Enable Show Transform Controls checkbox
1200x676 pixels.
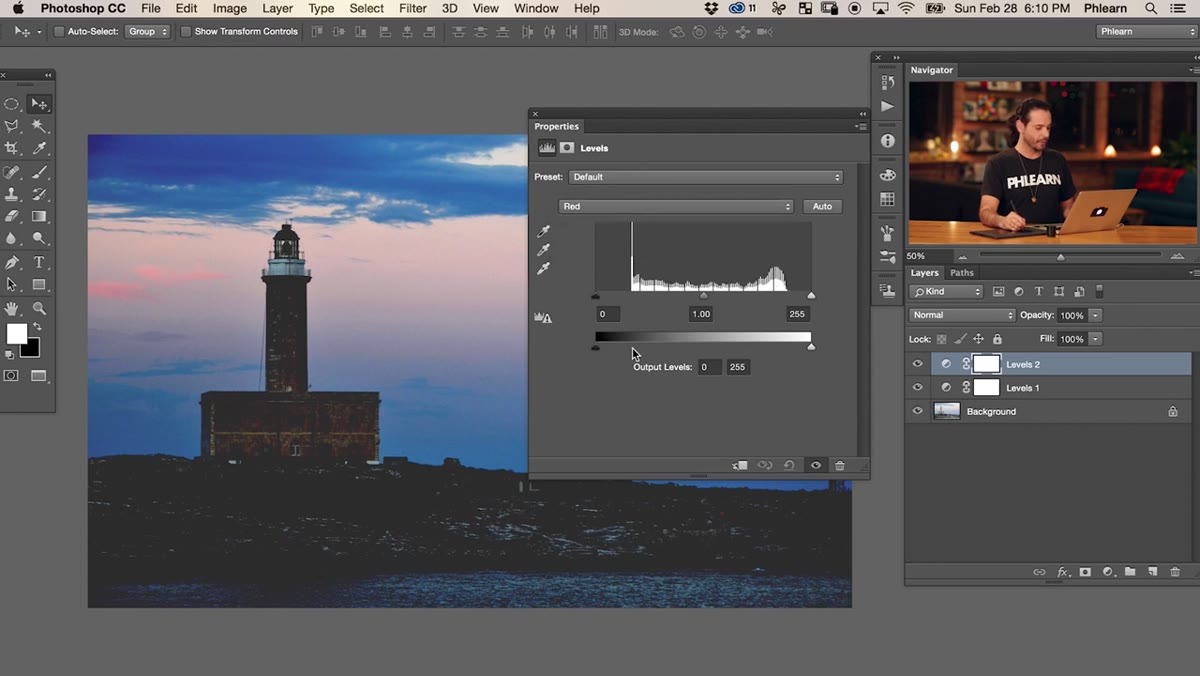tap(185, 32)
